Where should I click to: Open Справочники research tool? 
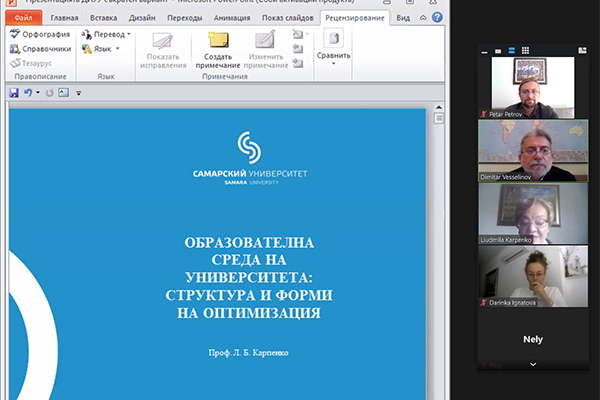click(x=40, y=49)
